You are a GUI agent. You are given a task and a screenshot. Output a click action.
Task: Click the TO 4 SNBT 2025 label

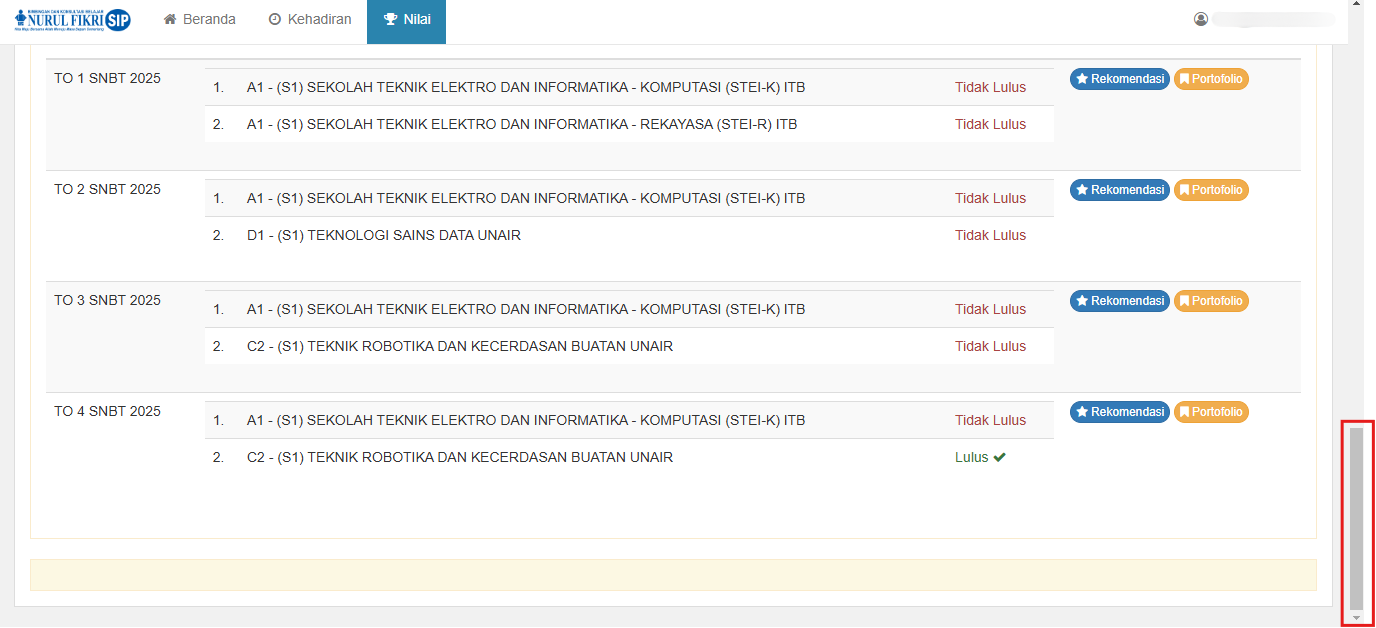tap(107, 412)
